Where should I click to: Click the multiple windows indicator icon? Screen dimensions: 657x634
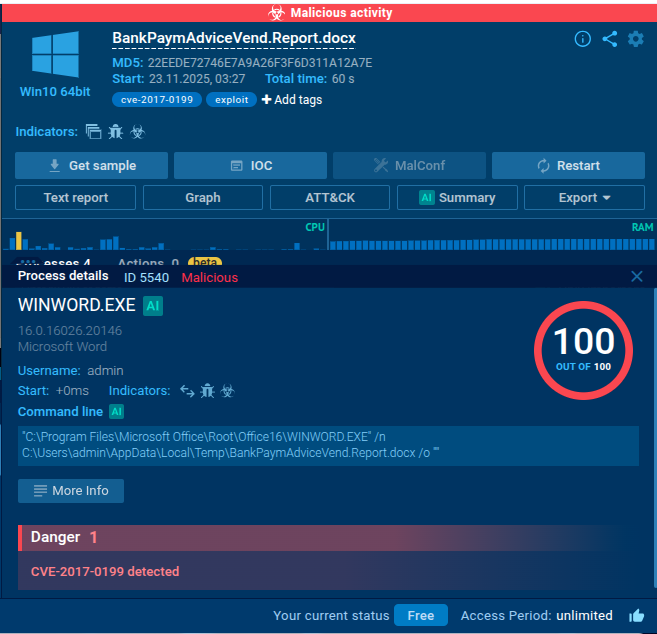coord(93,132)
